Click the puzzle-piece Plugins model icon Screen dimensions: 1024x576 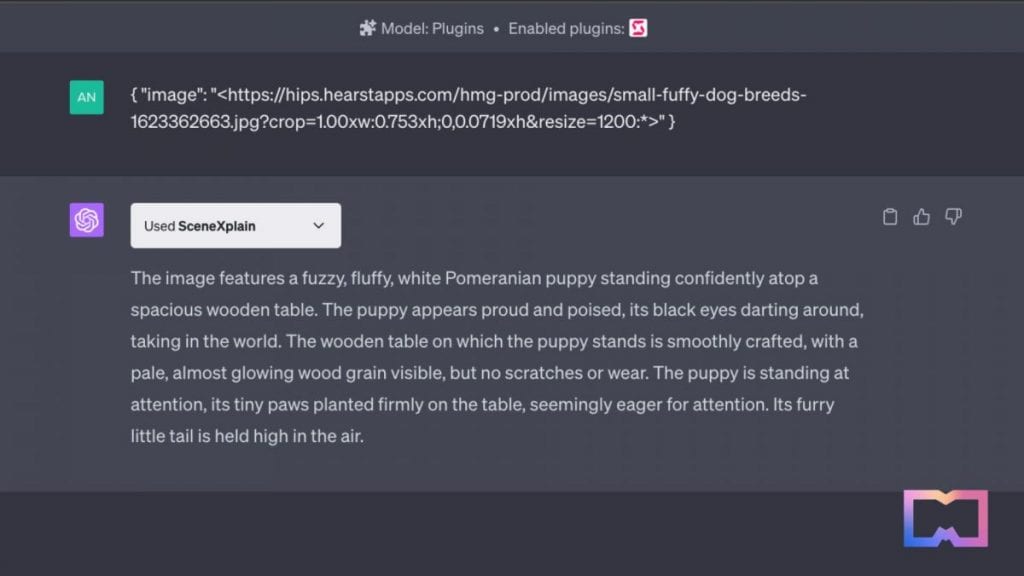(368, 28)
